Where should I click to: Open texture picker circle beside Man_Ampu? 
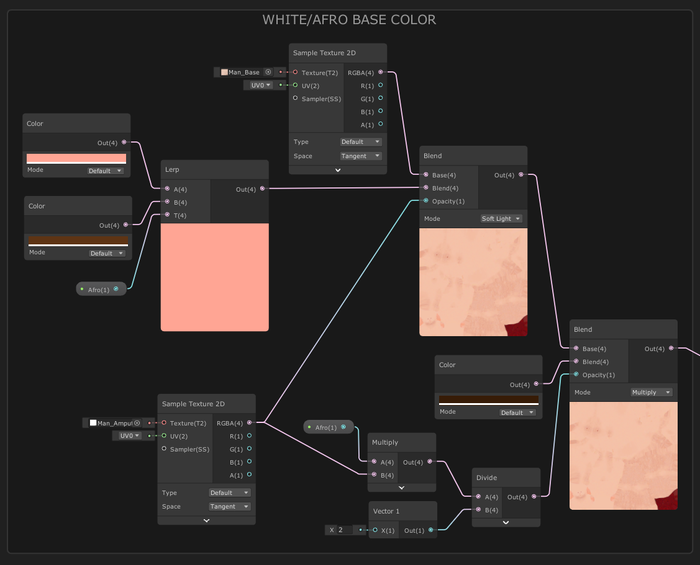tap(137, 423)
